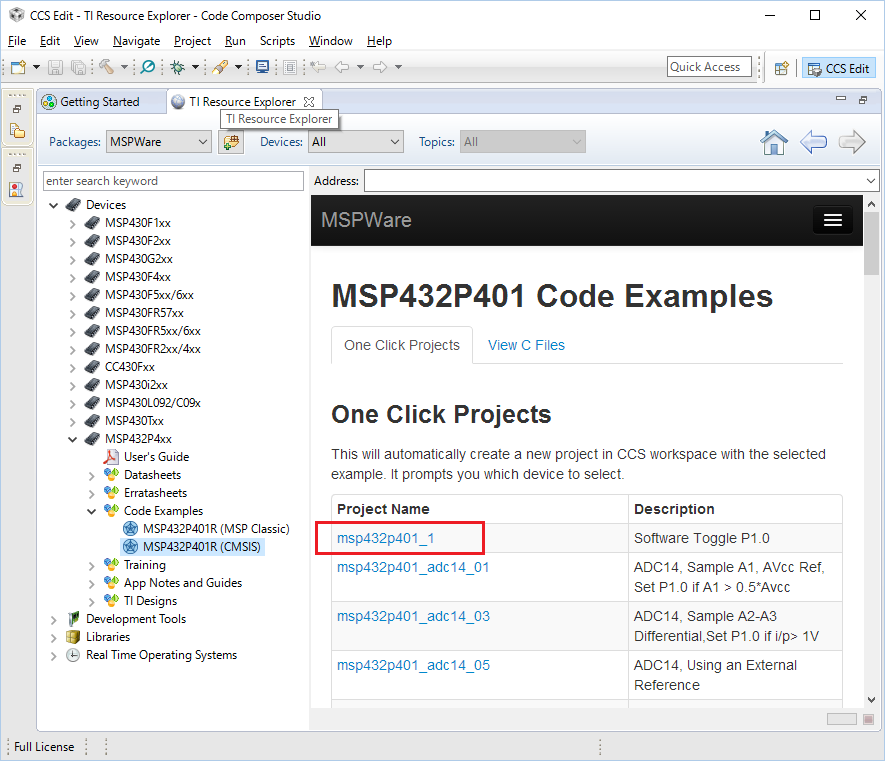The height and width of the screenshot is (761, 885).
Task: Click the Open Perspective icon
Action: (x=782, y=68)
